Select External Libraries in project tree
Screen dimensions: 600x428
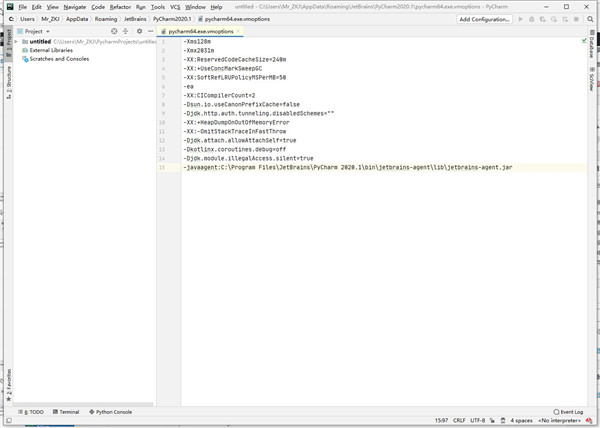pos(51,50)
